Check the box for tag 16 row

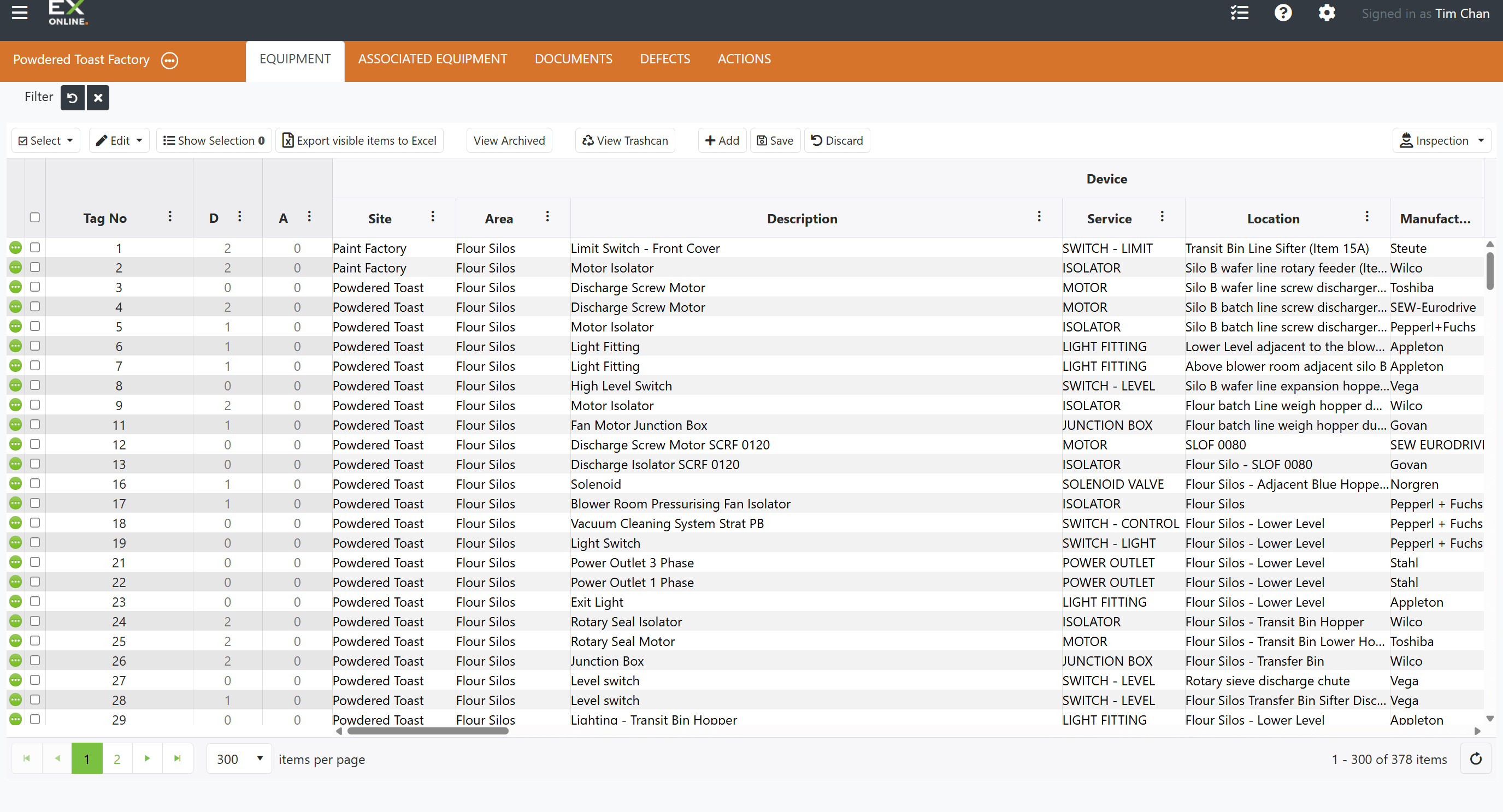(x=35, y=484)
